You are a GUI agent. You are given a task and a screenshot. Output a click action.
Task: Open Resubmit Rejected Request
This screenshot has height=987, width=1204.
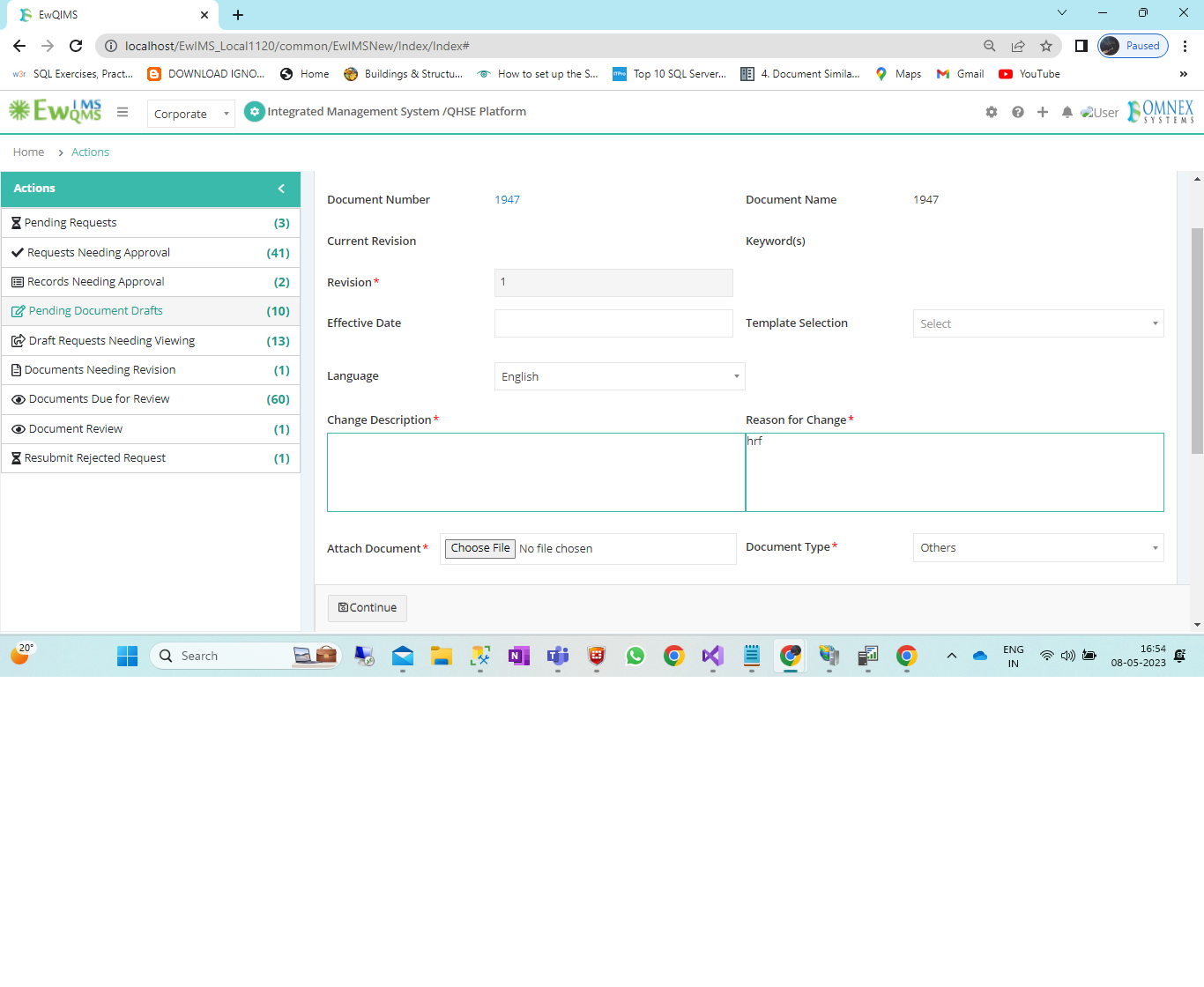coord(151,458)
